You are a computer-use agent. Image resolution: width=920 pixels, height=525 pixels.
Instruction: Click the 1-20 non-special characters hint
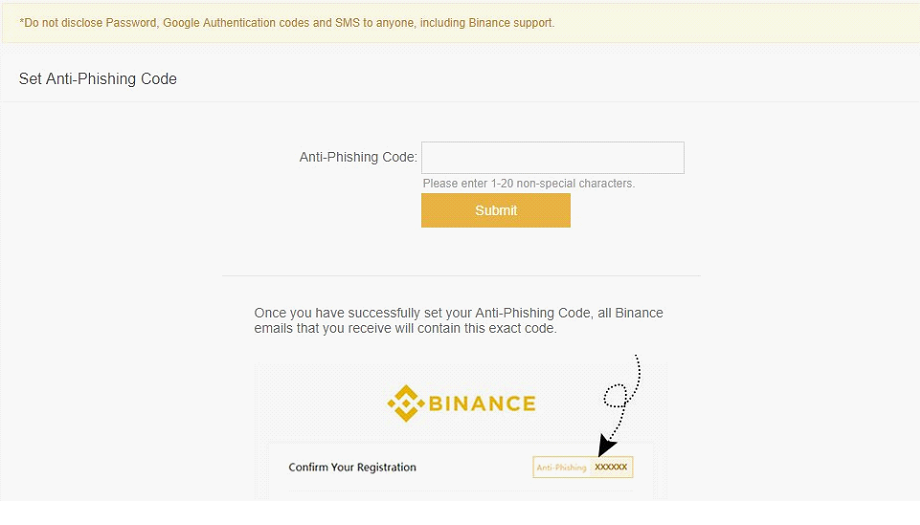click(x=528, y=184)
